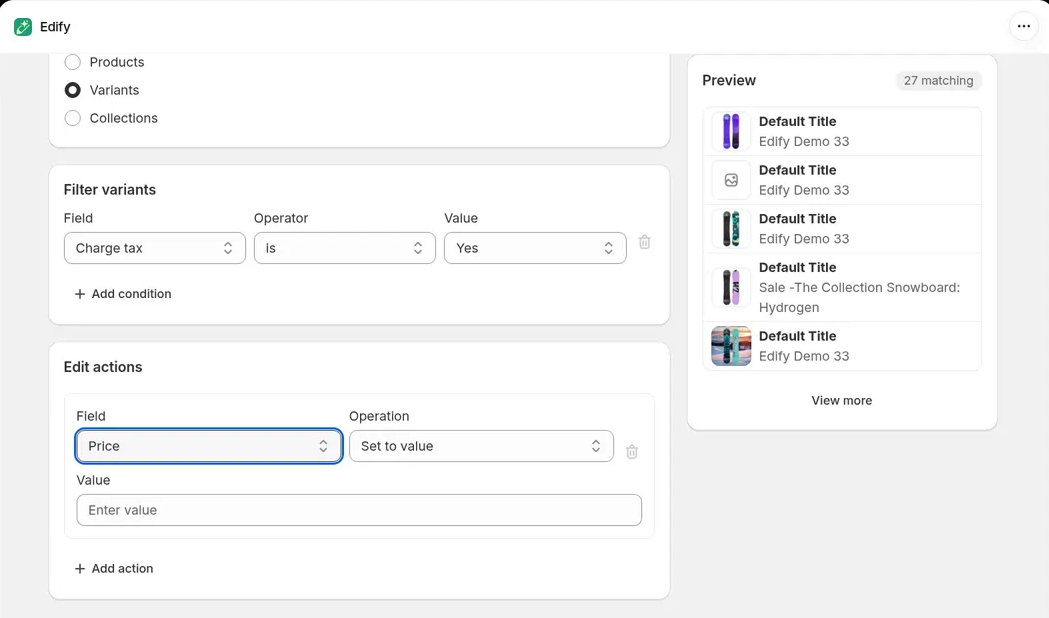Open the 'is' operator dropdown

click(x=345, y=248)
